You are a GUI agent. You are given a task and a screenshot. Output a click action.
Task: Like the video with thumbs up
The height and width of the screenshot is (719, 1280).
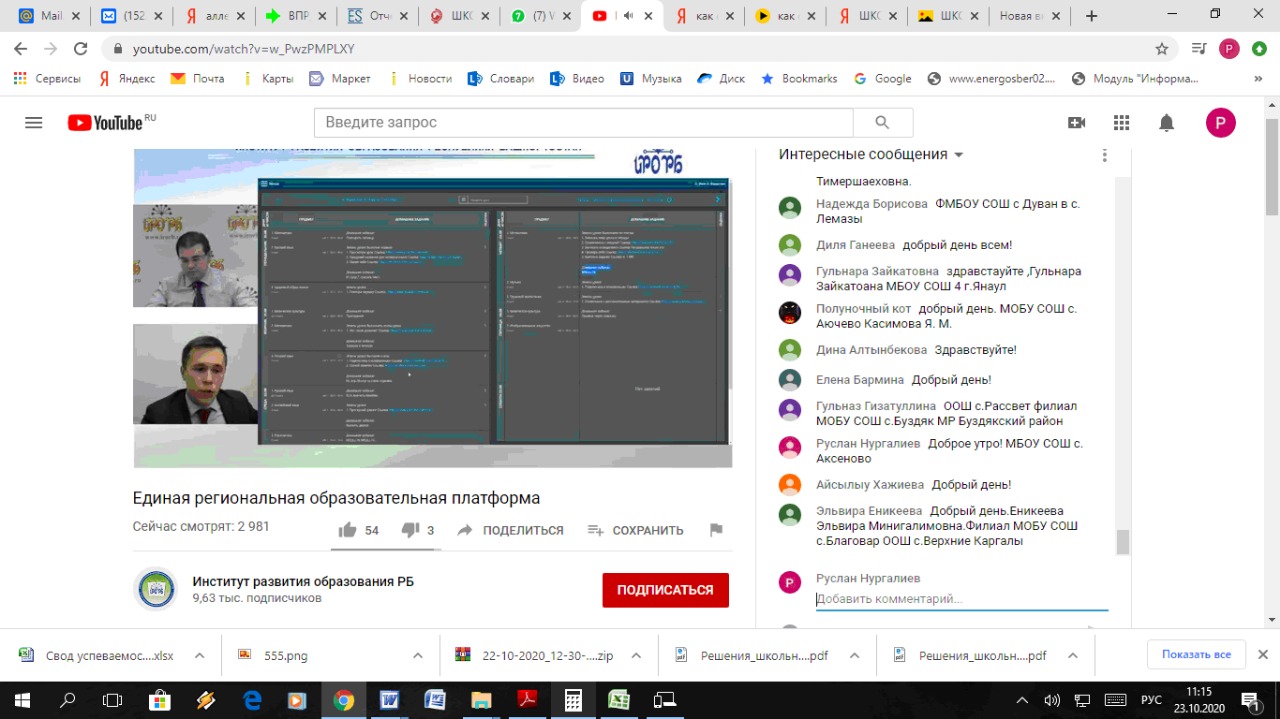[348, 530]
